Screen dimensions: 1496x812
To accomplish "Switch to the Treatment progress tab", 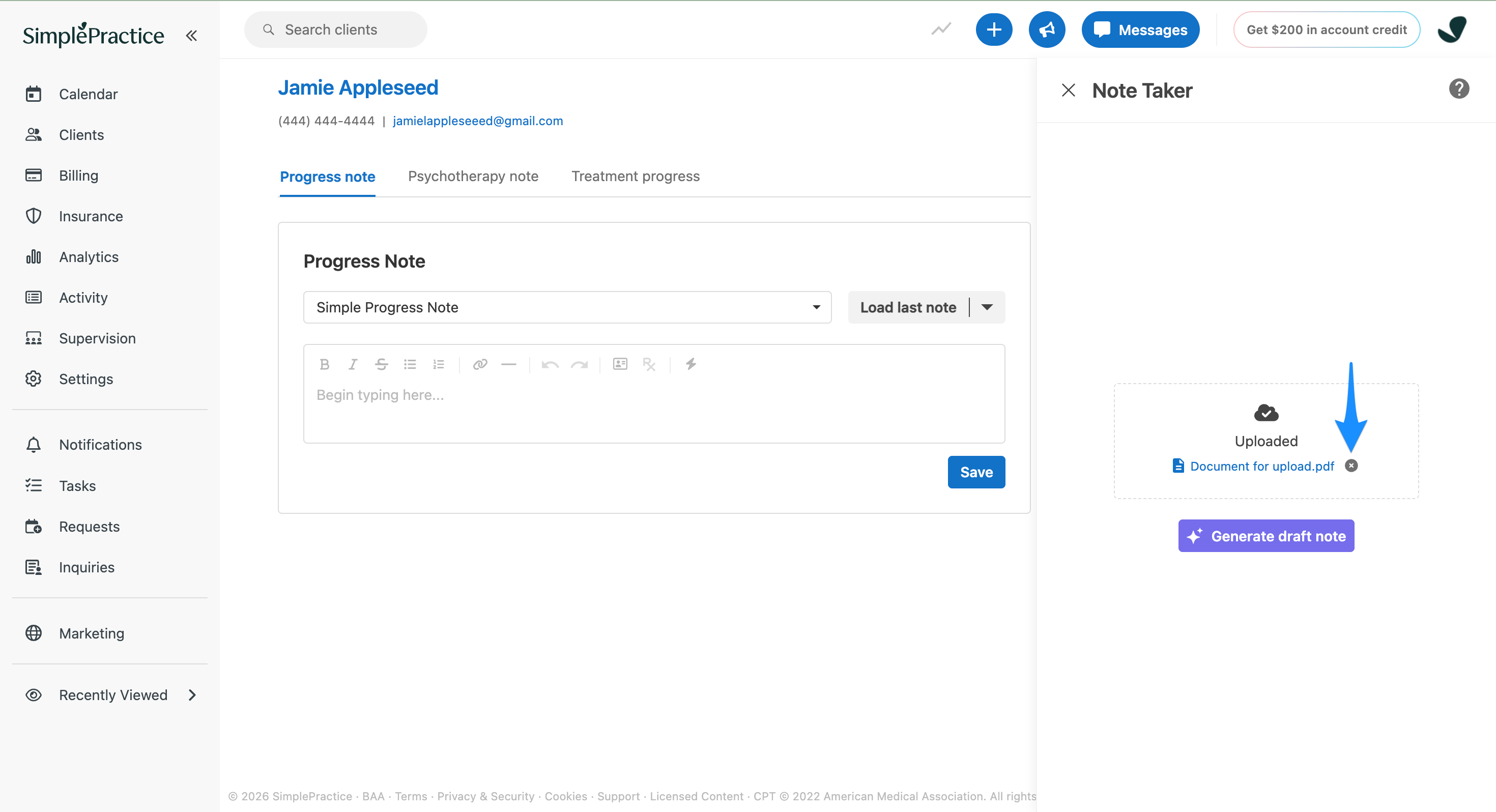I will (x=636, y=176).
